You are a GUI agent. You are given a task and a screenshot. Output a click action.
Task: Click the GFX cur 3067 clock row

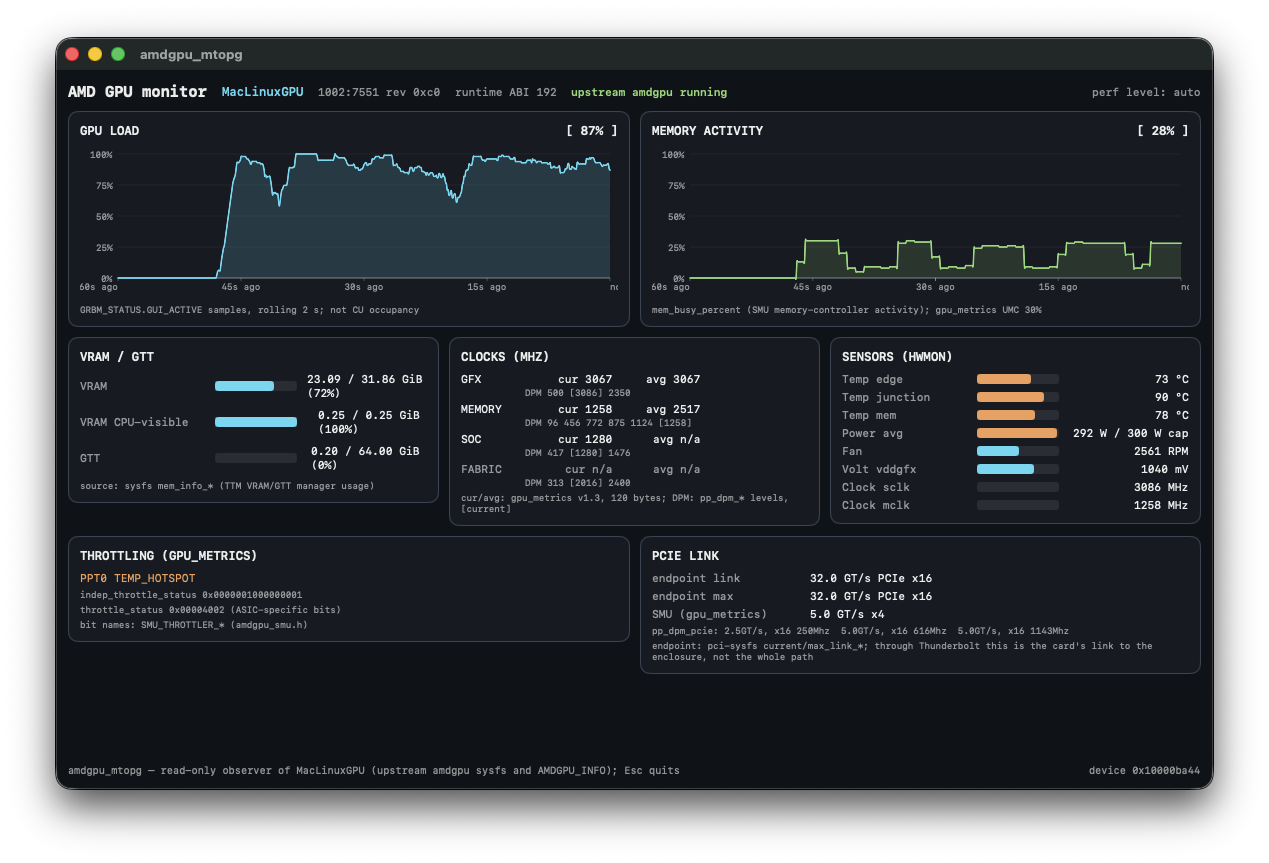pos(581,380)
